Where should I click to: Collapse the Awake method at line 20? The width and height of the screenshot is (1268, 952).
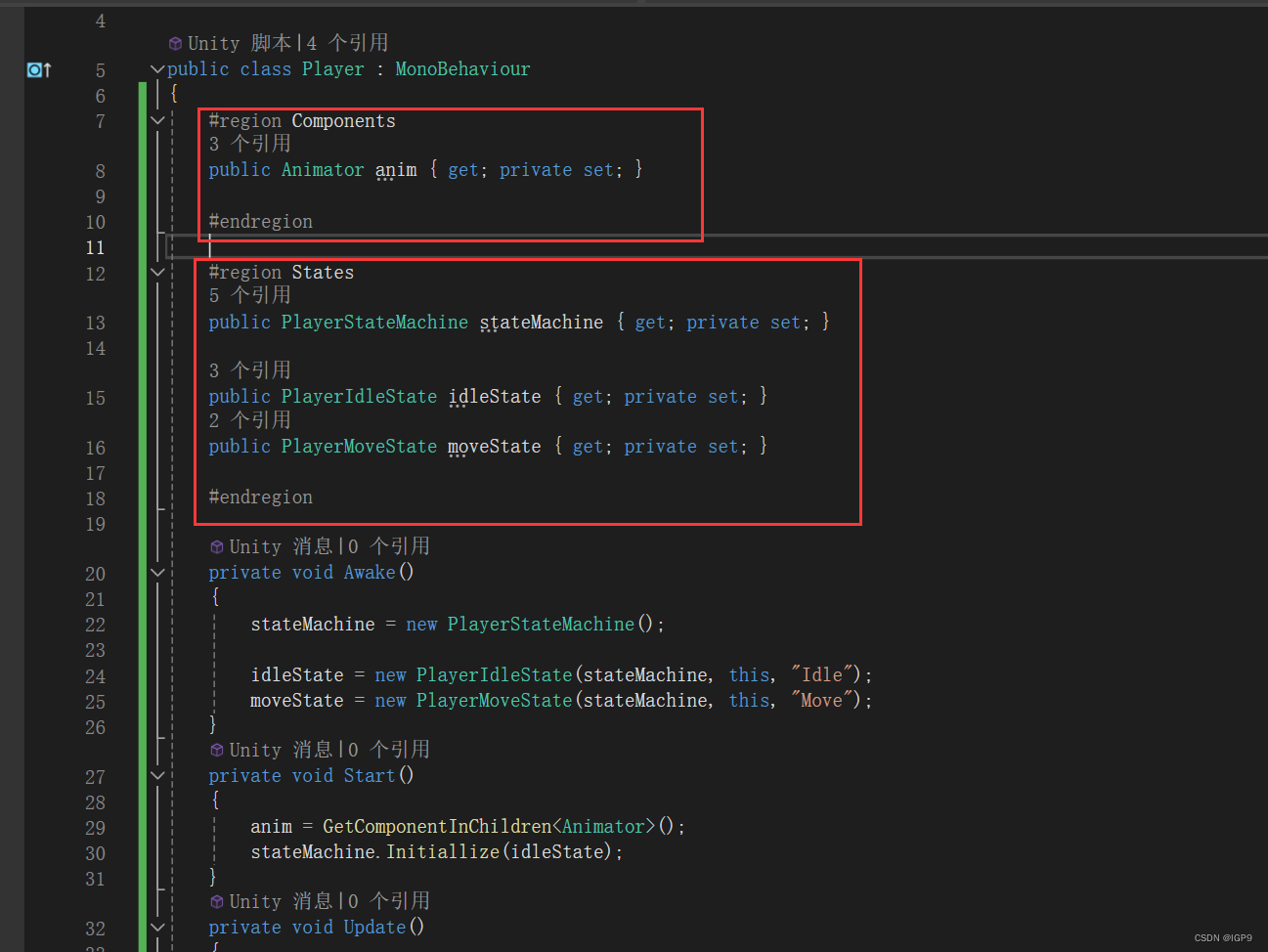[157, 573]
